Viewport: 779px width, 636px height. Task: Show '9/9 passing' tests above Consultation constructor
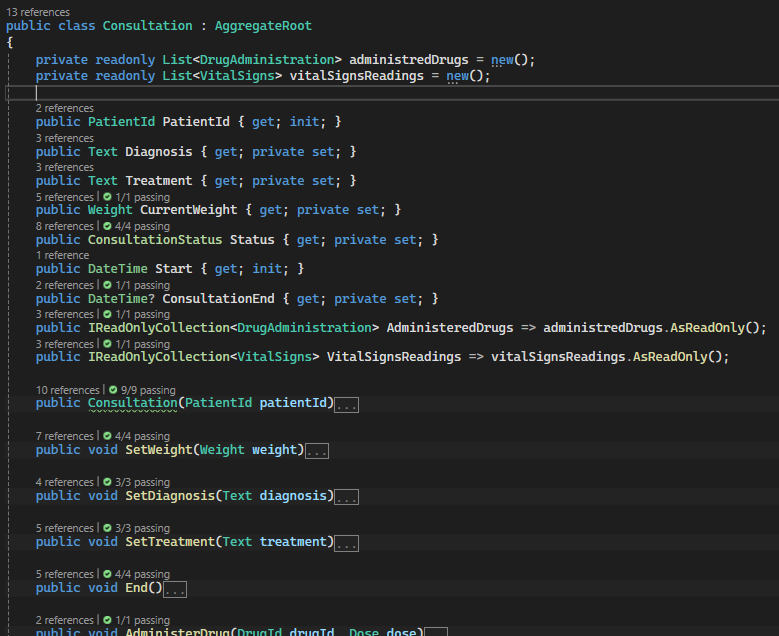pos(148,390)
